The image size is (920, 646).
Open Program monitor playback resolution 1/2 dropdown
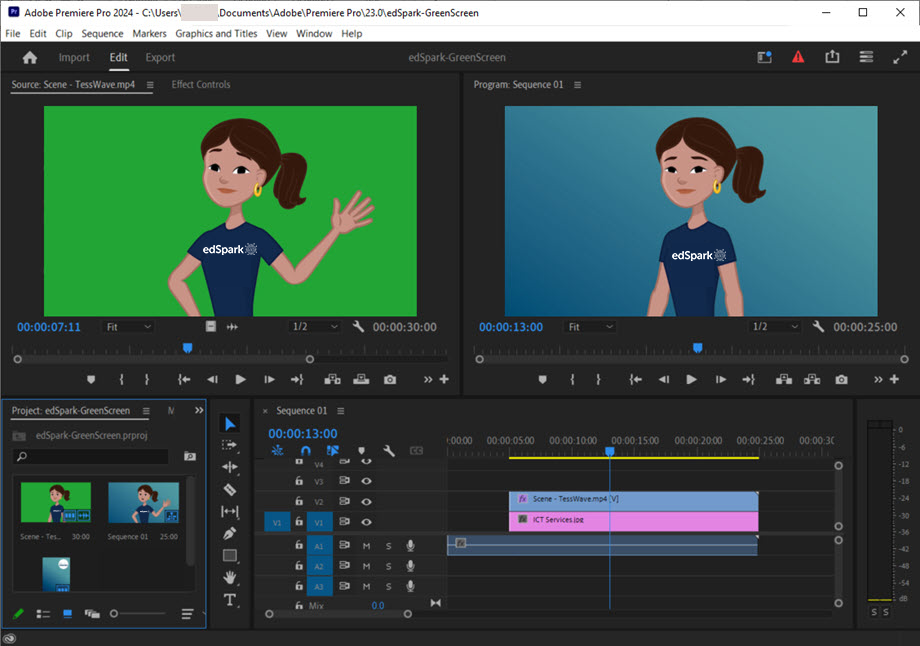pyautogui.click(x=775, y=327)
